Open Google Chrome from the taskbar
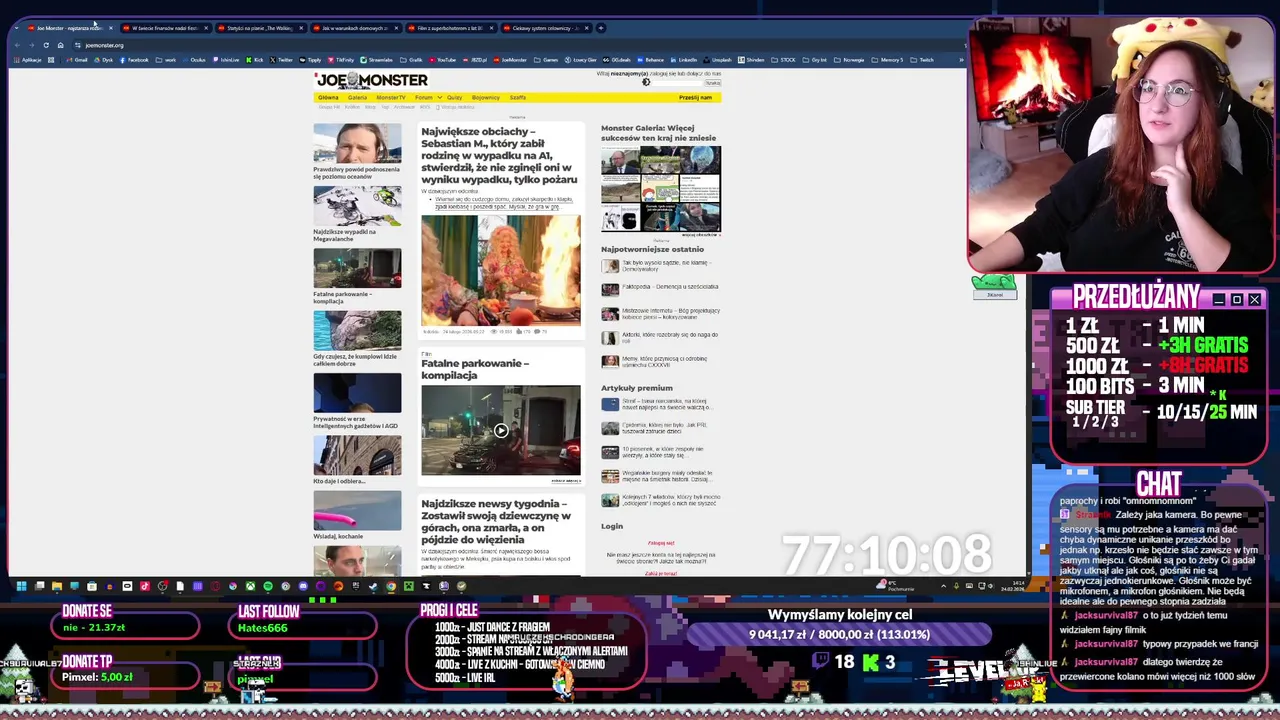This screenshot has width=1280, height=720. tap(391, 586)
